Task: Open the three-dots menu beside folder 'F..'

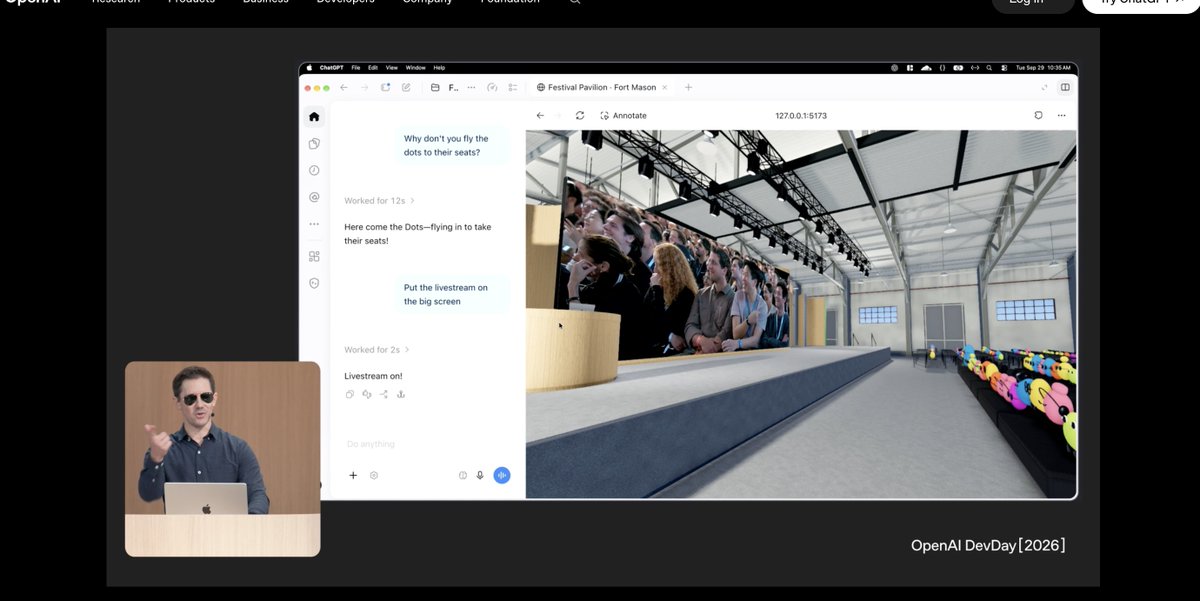Action: tap(471, 88)
